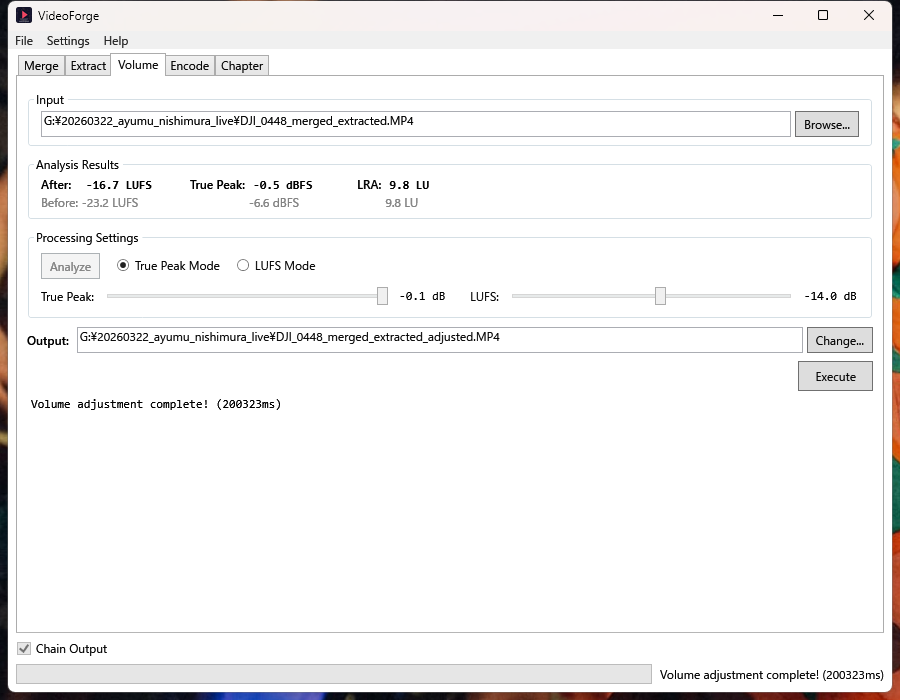Select True Peak Mode radio button
Screen dimensions: 900x700
(x=124, y=266)
